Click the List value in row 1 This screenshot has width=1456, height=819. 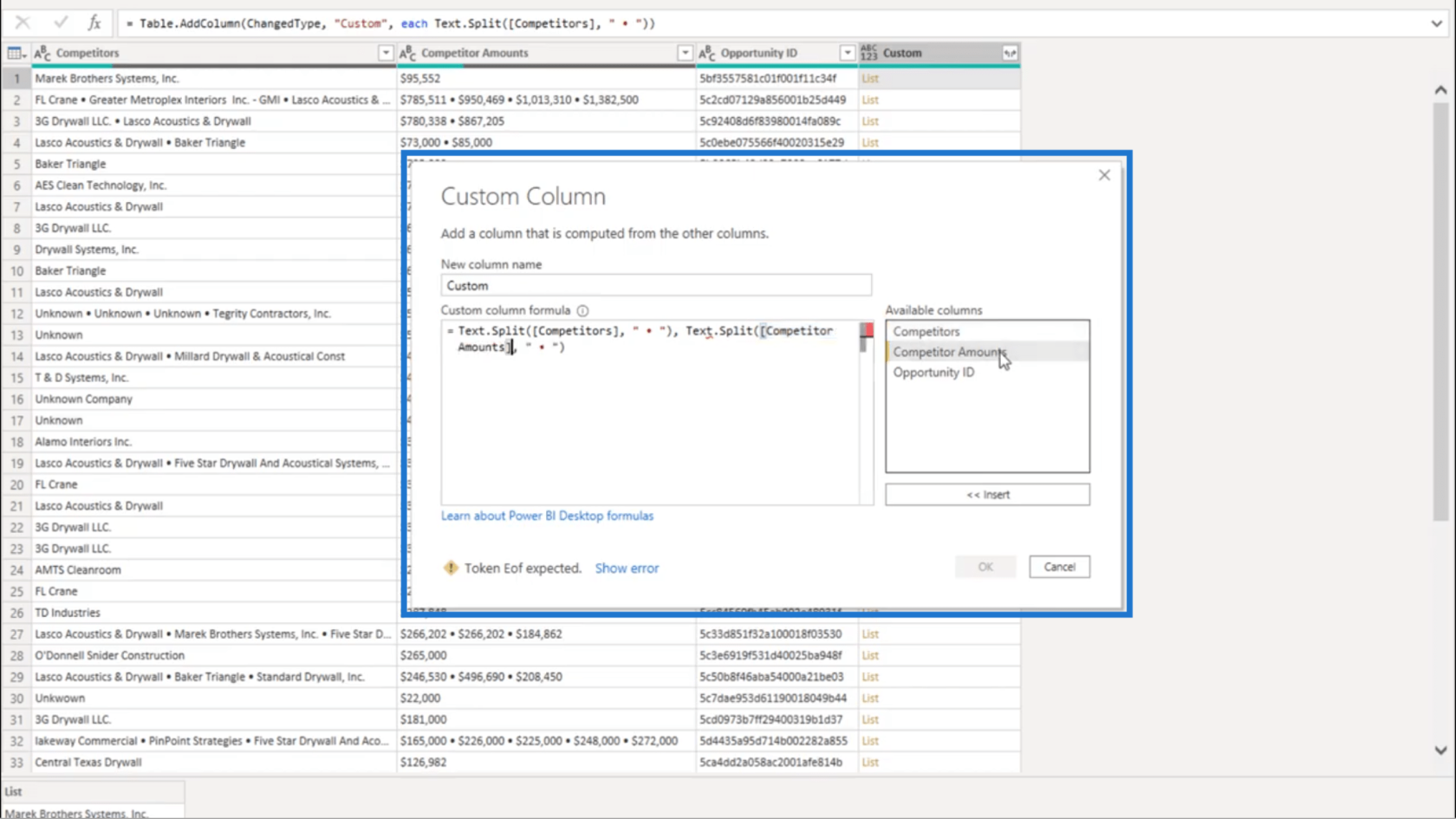(x=870, y=78)
